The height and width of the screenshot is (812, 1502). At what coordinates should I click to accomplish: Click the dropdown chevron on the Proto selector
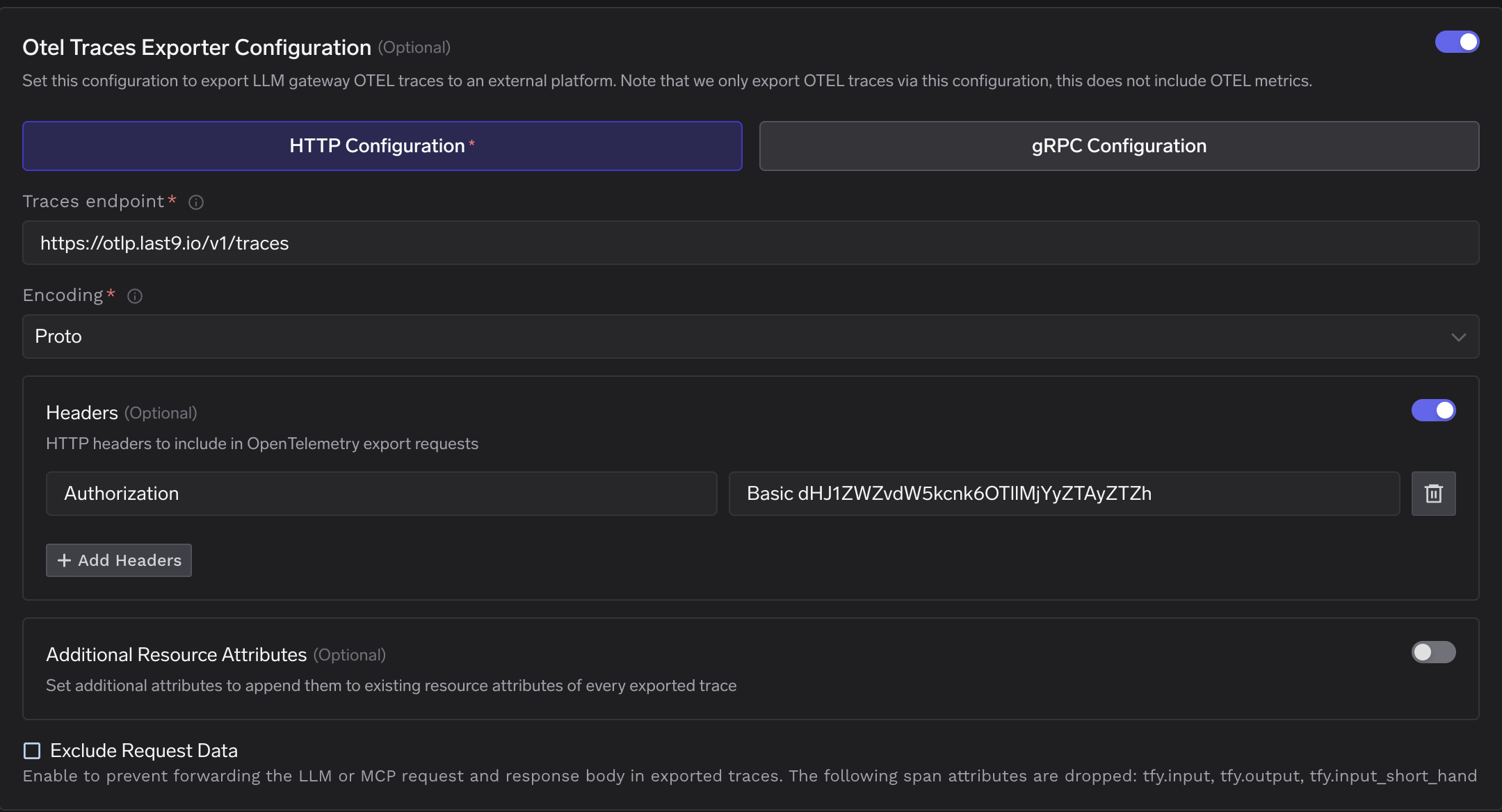pyautogui.click(x=1459, y=338)
